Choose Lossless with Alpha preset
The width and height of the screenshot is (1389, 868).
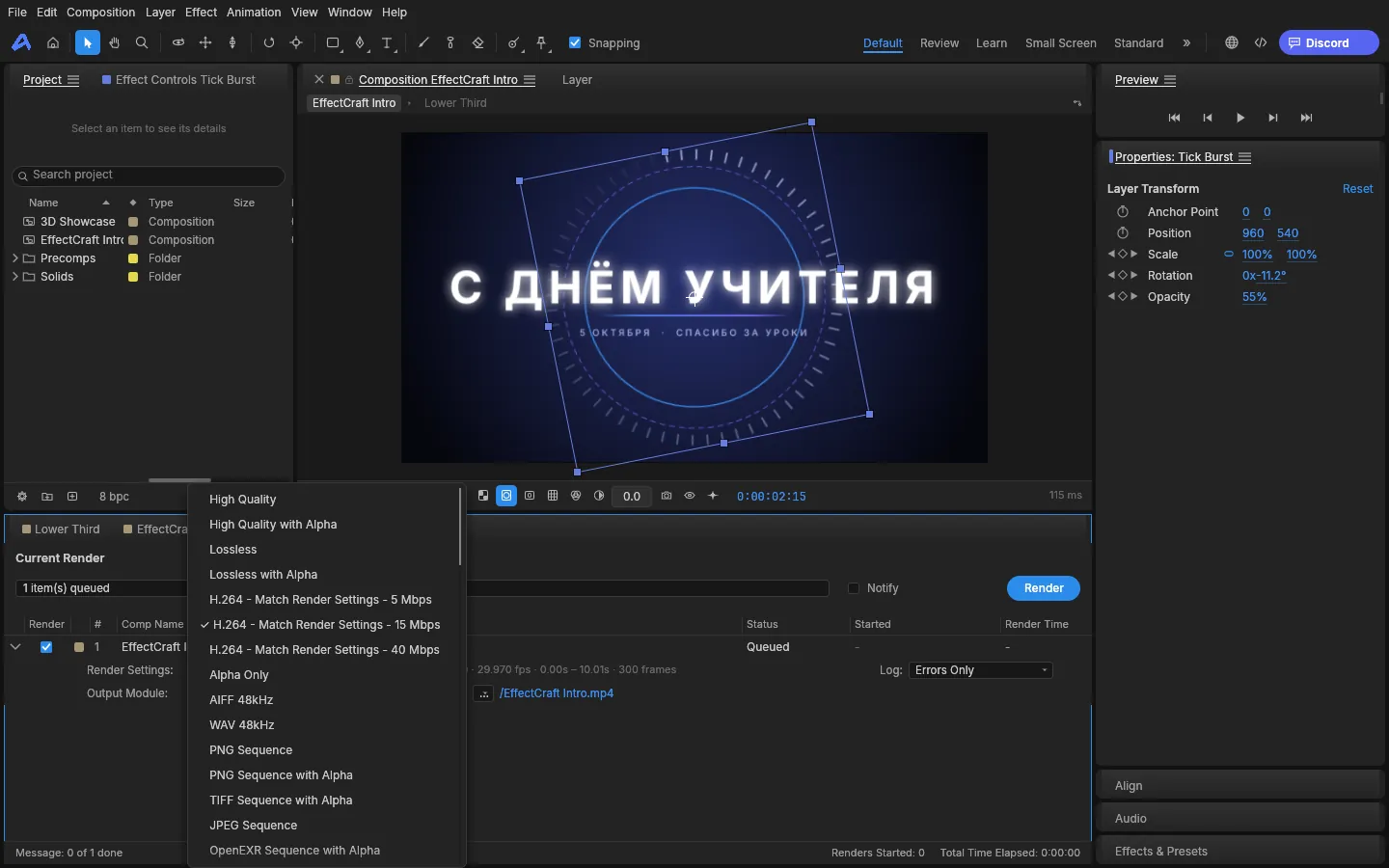pyautogui.click(x=263, y=575)
